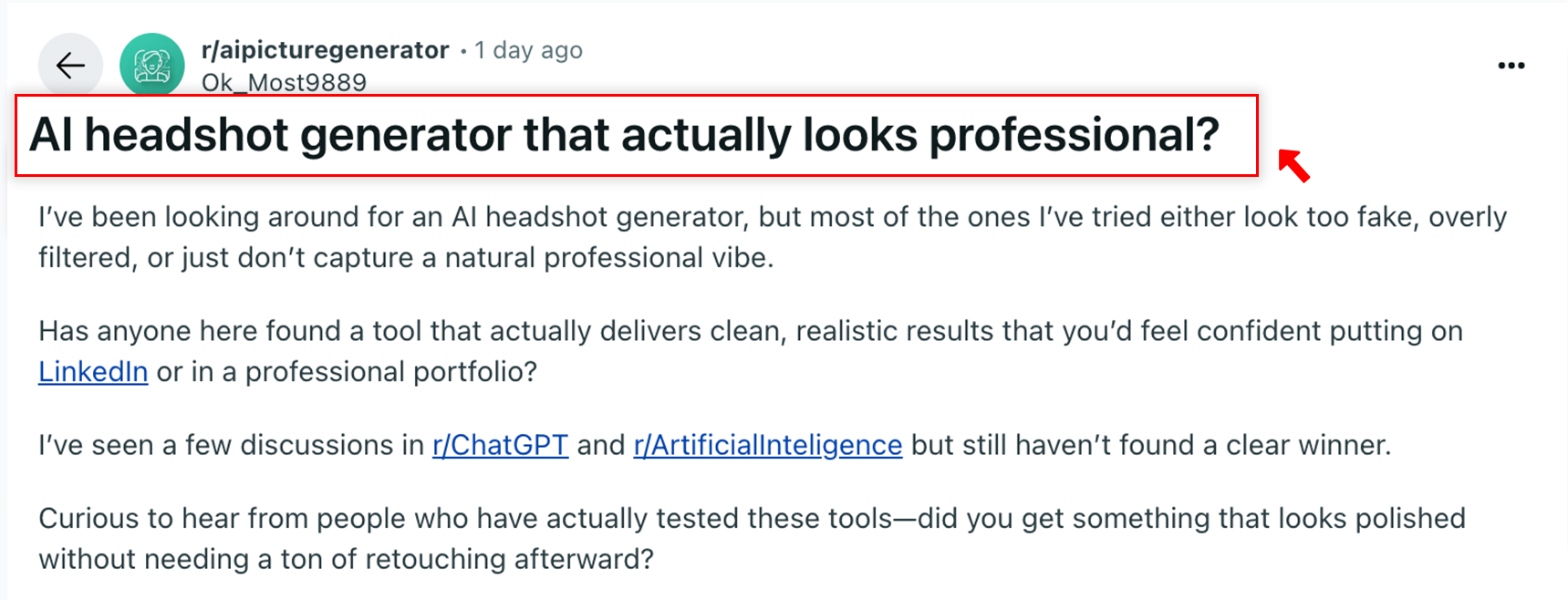Click the back arrow button
Screen dimensions: 1568x600
(x=70, y=66)
